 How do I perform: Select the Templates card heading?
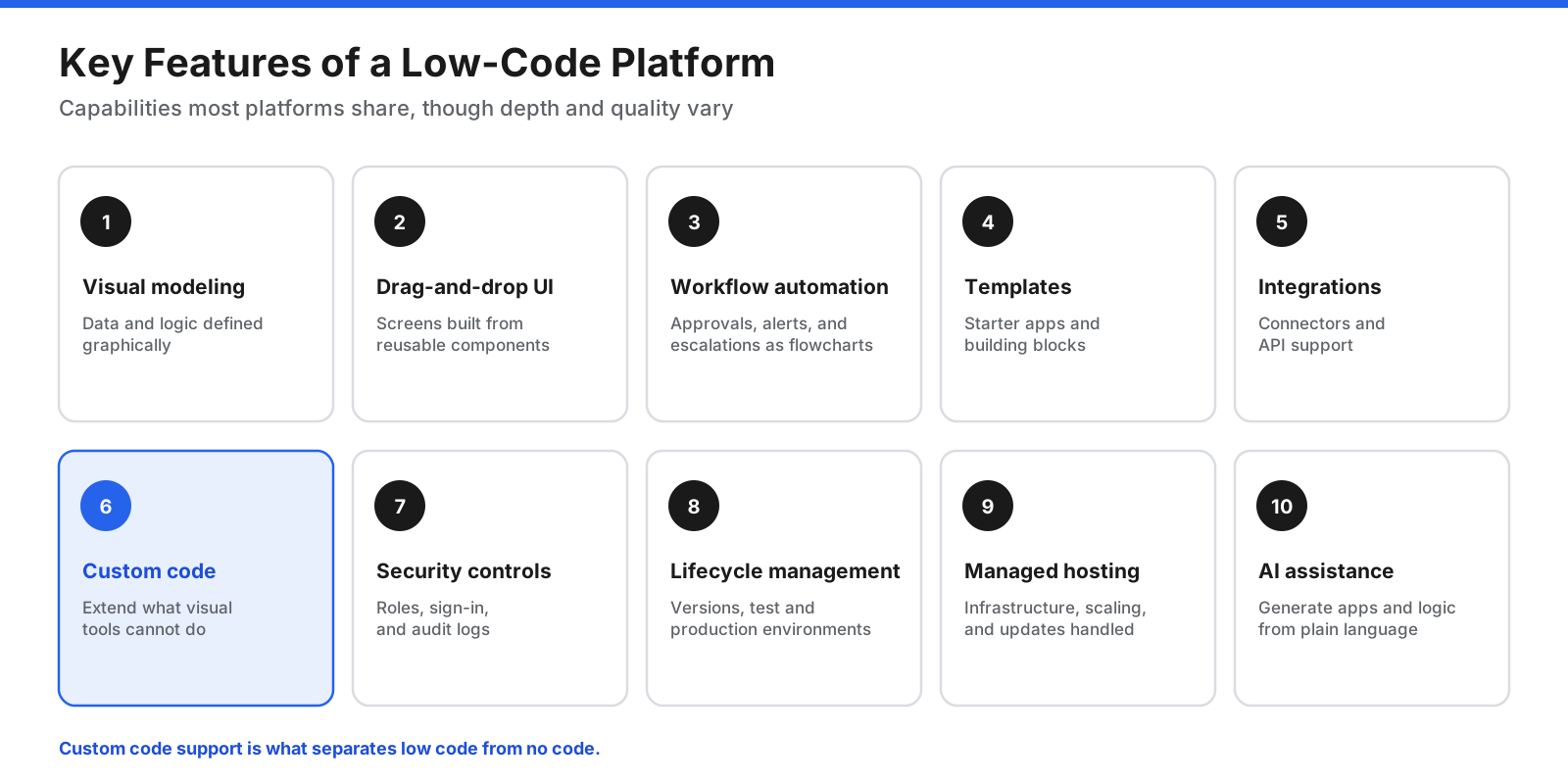click(x=1017, y=287)
